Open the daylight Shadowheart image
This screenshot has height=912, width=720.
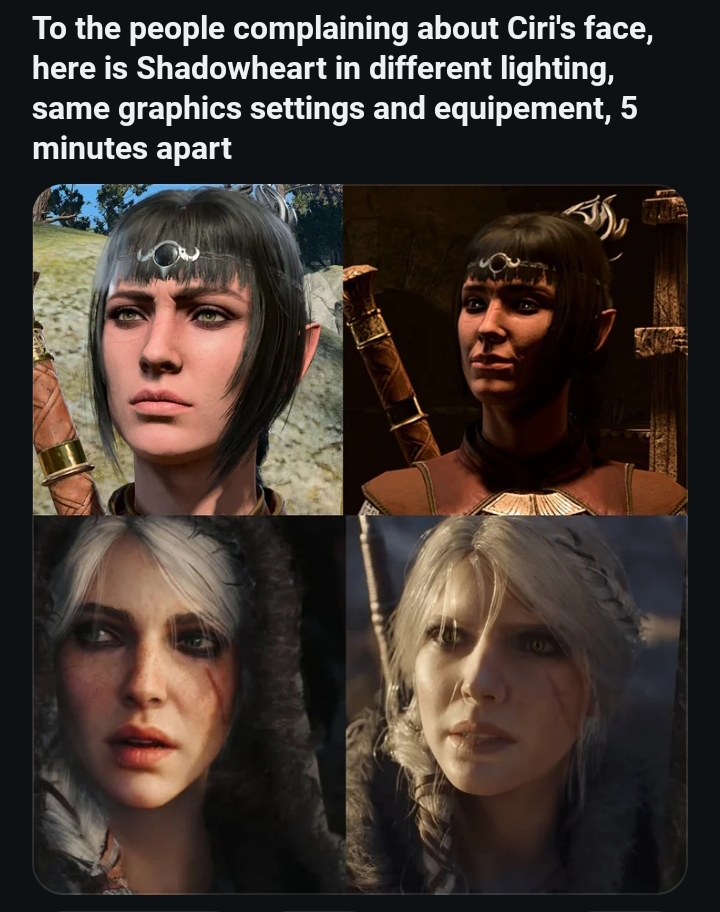click(188, 350)
